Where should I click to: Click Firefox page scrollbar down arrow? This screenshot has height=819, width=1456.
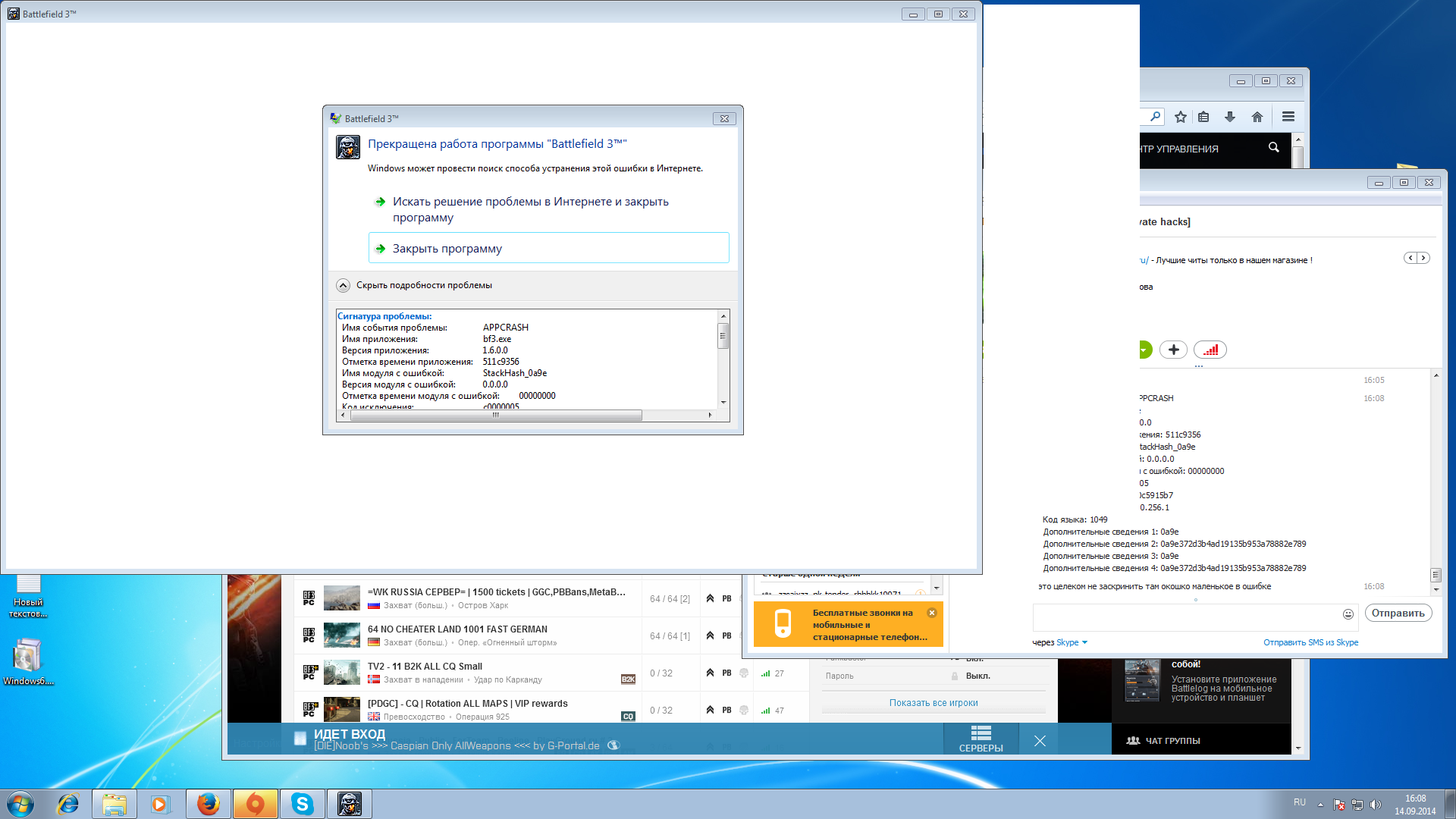[x=1298, y=748]
